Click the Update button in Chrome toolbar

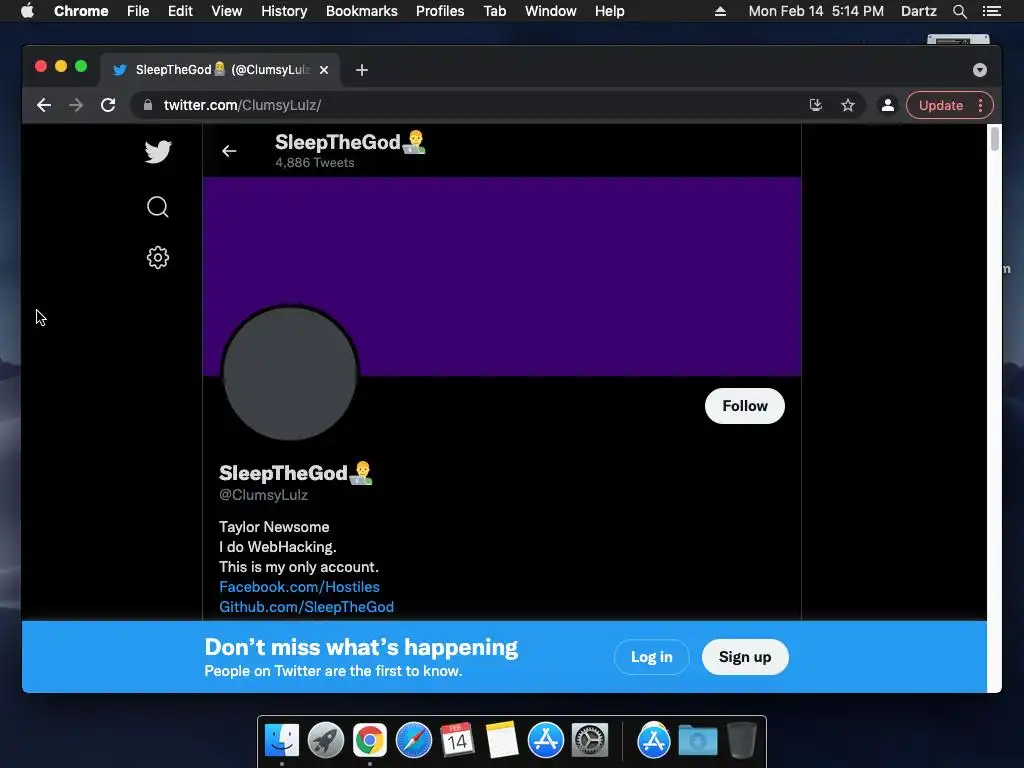[940, 105]
